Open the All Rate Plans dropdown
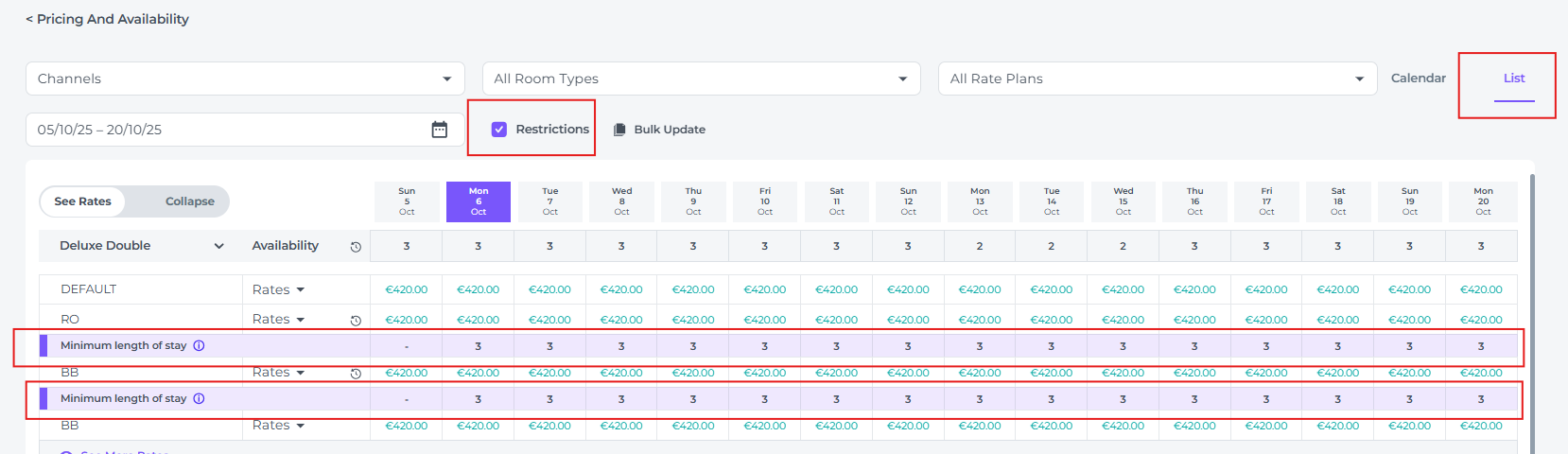 point(1157,79)
